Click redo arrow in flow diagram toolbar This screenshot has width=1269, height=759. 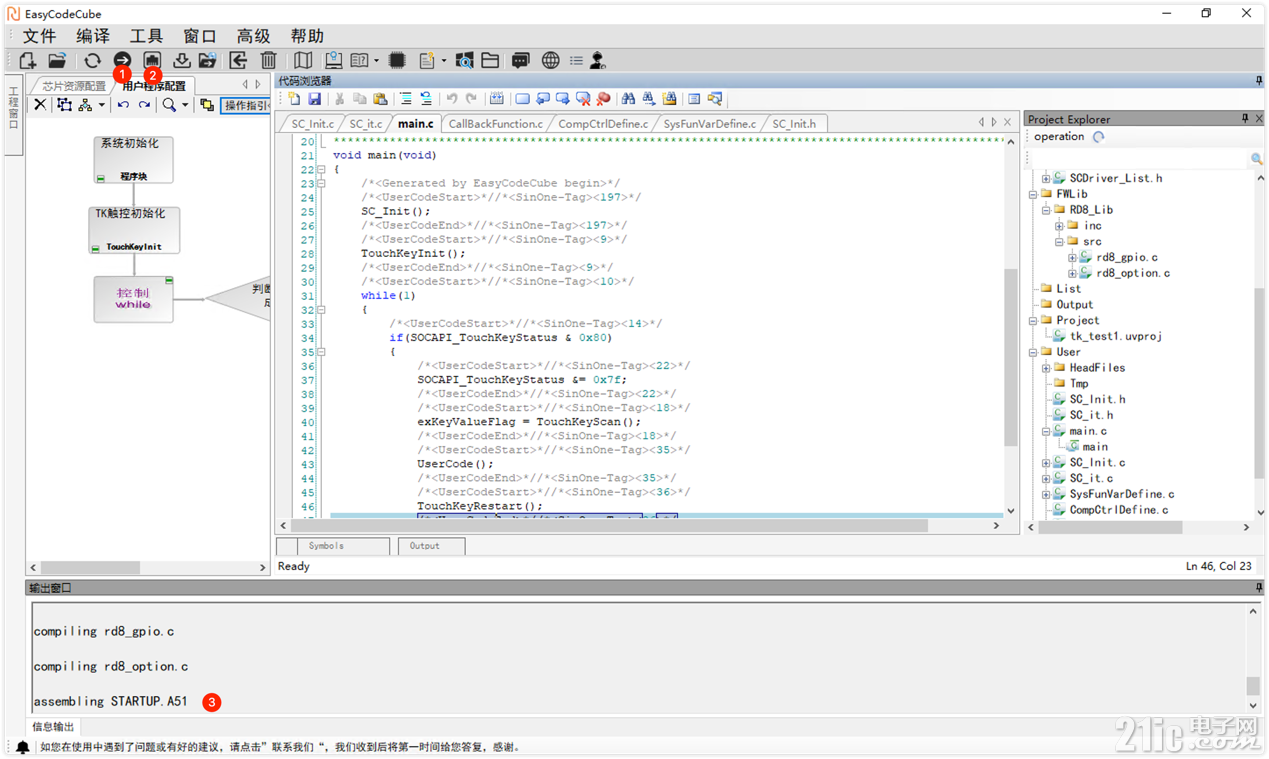[144, 105]
